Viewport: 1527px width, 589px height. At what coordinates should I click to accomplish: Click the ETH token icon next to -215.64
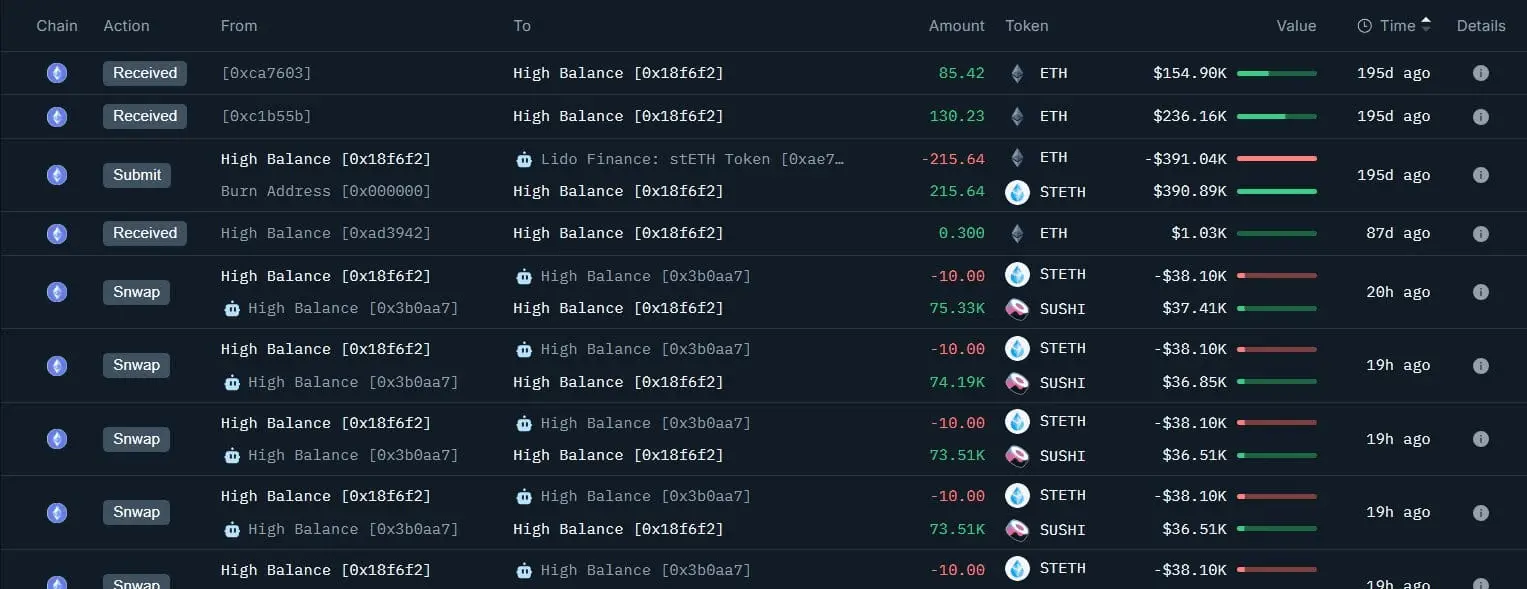pos(1017,158)
